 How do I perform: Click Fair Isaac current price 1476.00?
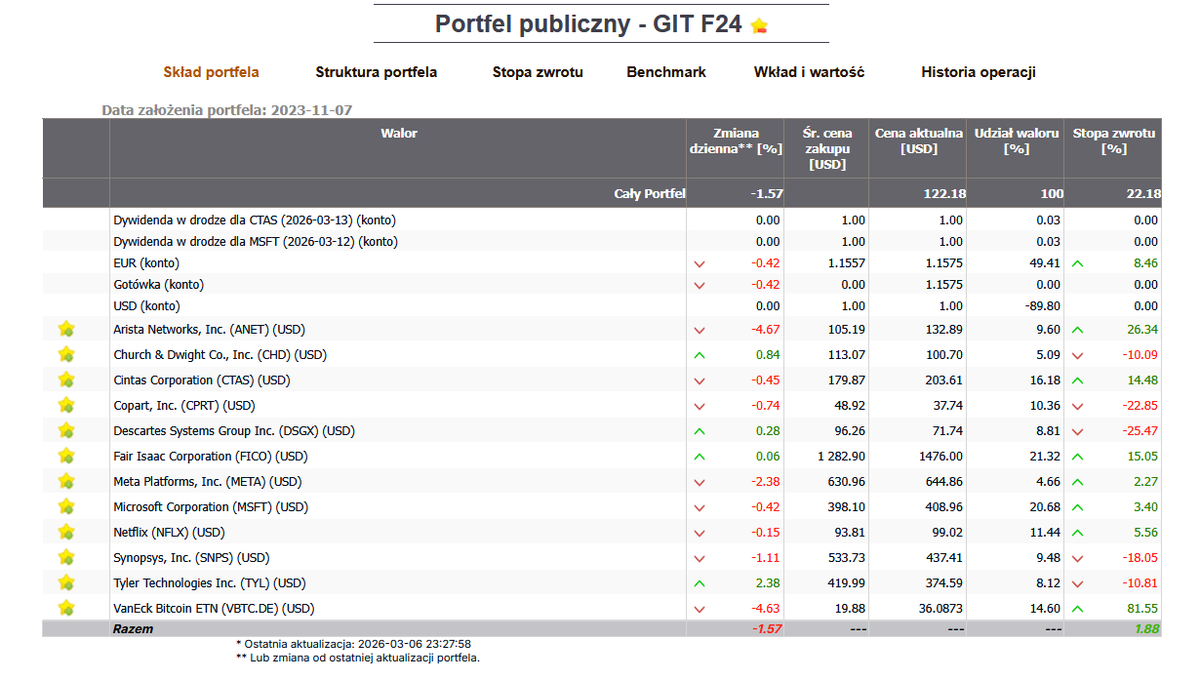pos(941,456)
